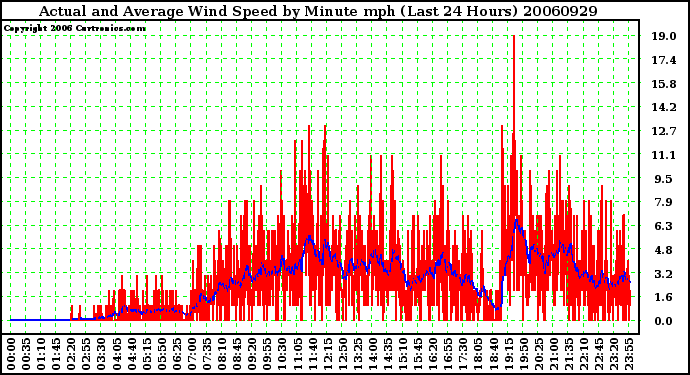Image resolution: width=690 pixels, height=375 pixels.
Task: Click the 15:10 time label
Action: (402, 354)
